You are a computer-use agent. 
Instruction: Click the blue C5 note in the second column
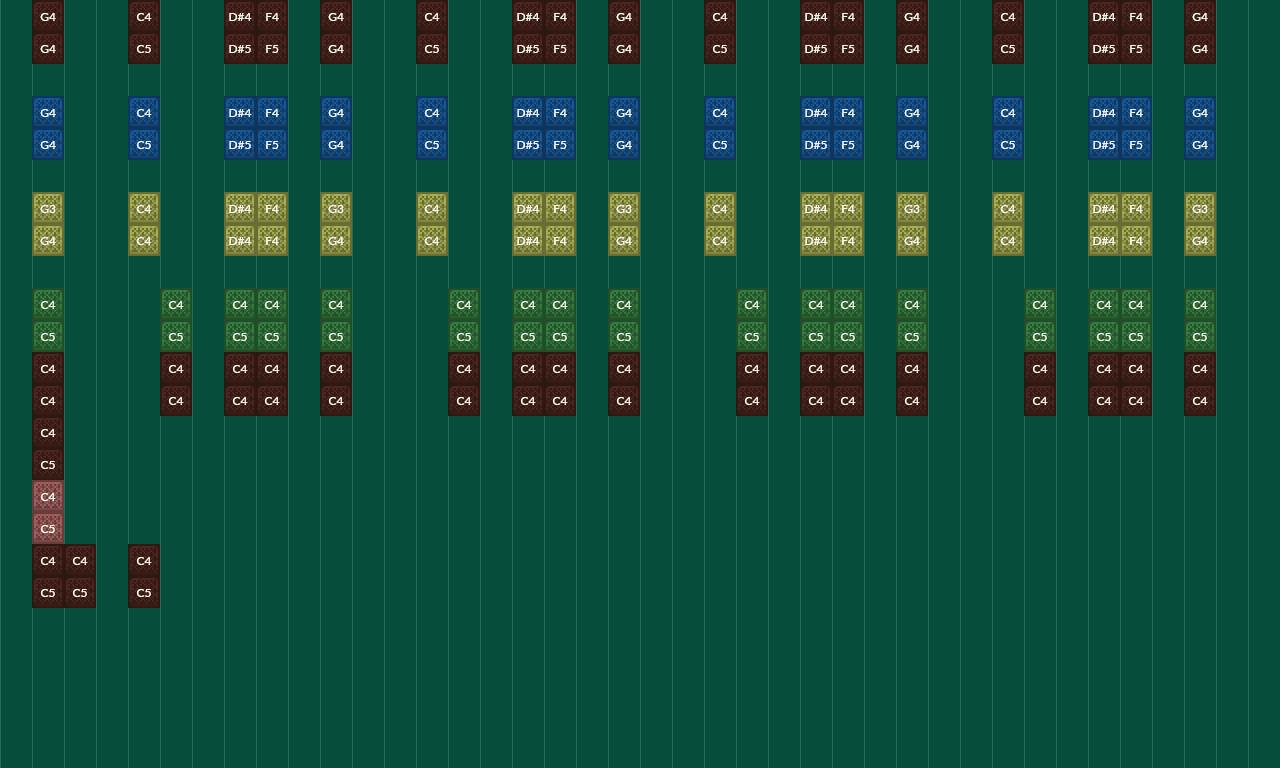(143, 144)
